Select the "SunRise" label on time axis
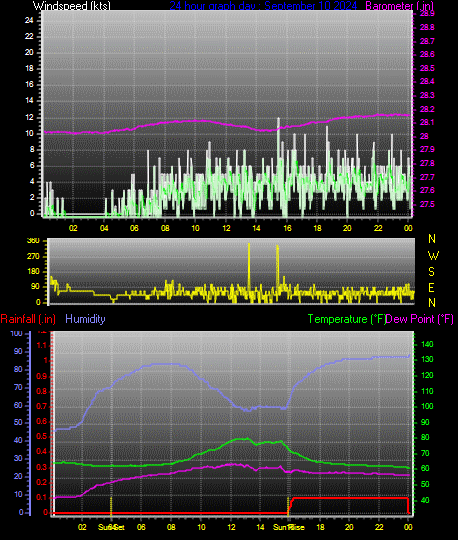This screenshot has height=540, width=458. coord(289,527)
